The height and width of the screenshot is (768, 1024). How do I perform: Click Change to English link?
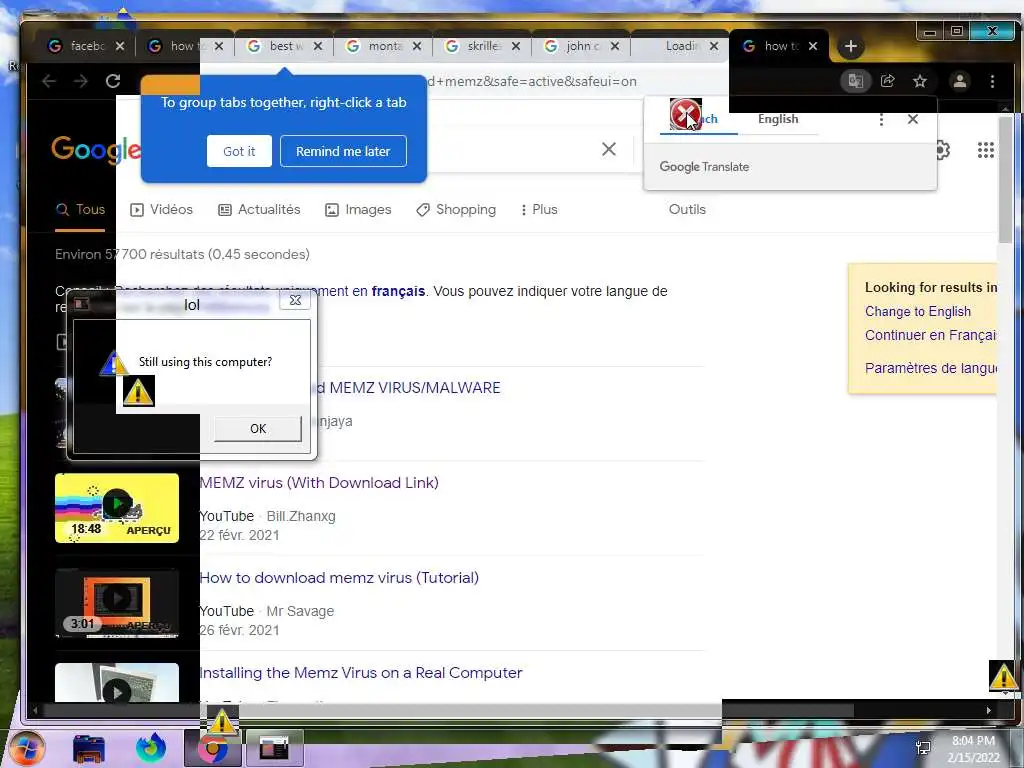(918, 312)
